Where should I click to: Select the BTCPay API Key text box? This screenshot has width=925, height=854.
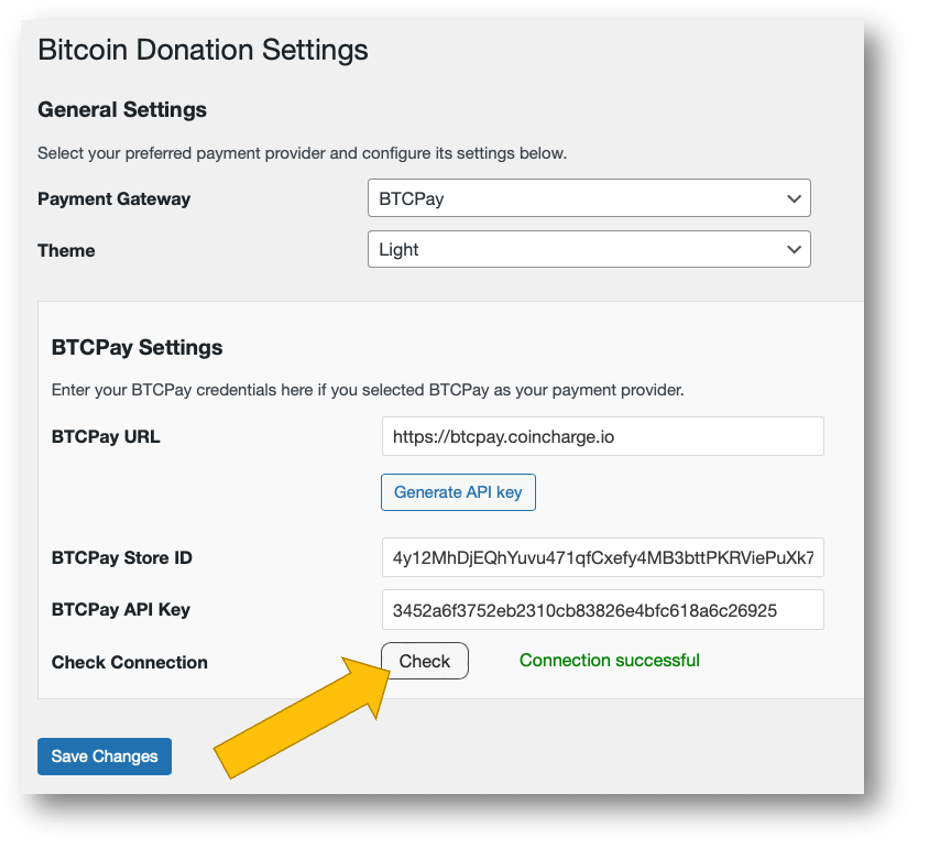[x=602, y=610]
